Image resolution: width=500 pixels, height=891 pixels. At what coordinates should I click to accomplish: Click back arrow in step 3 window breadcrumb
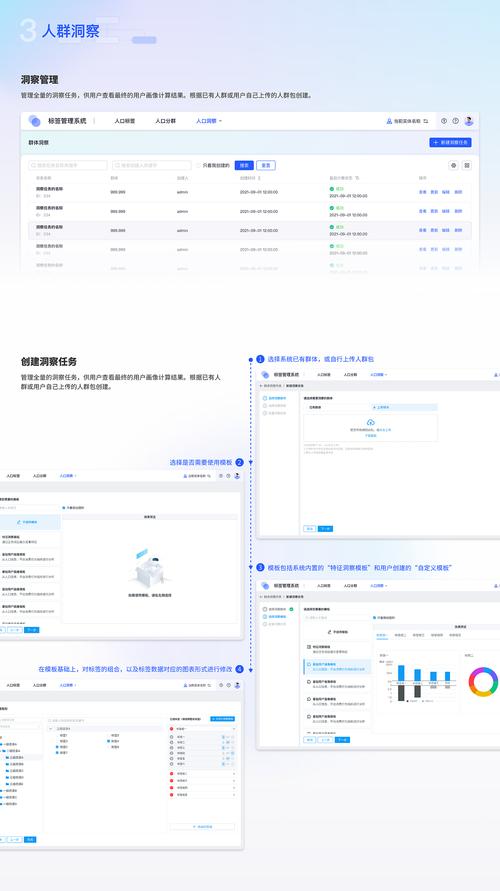click(x=261, y=596)
